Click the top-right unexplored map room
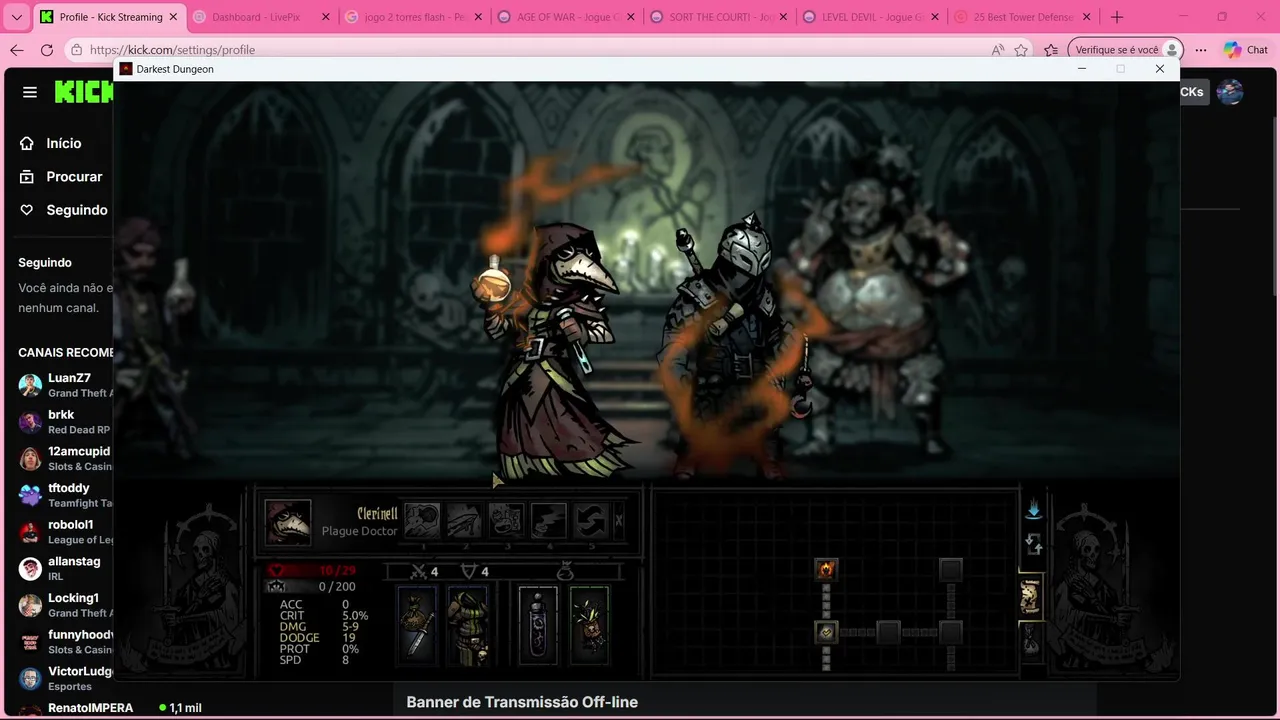Image resolution: width=1280 pixels, height=720 pixels. [951, 569]
